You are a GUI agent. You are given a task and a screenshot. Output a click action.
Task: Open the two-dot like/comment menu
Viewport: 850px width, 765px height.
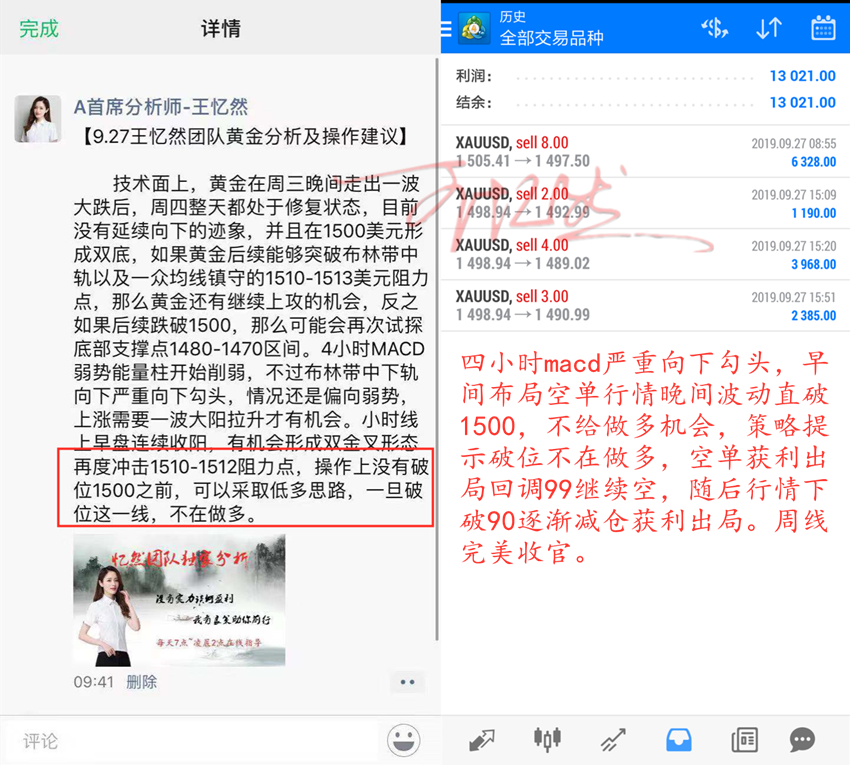[406, 682]
